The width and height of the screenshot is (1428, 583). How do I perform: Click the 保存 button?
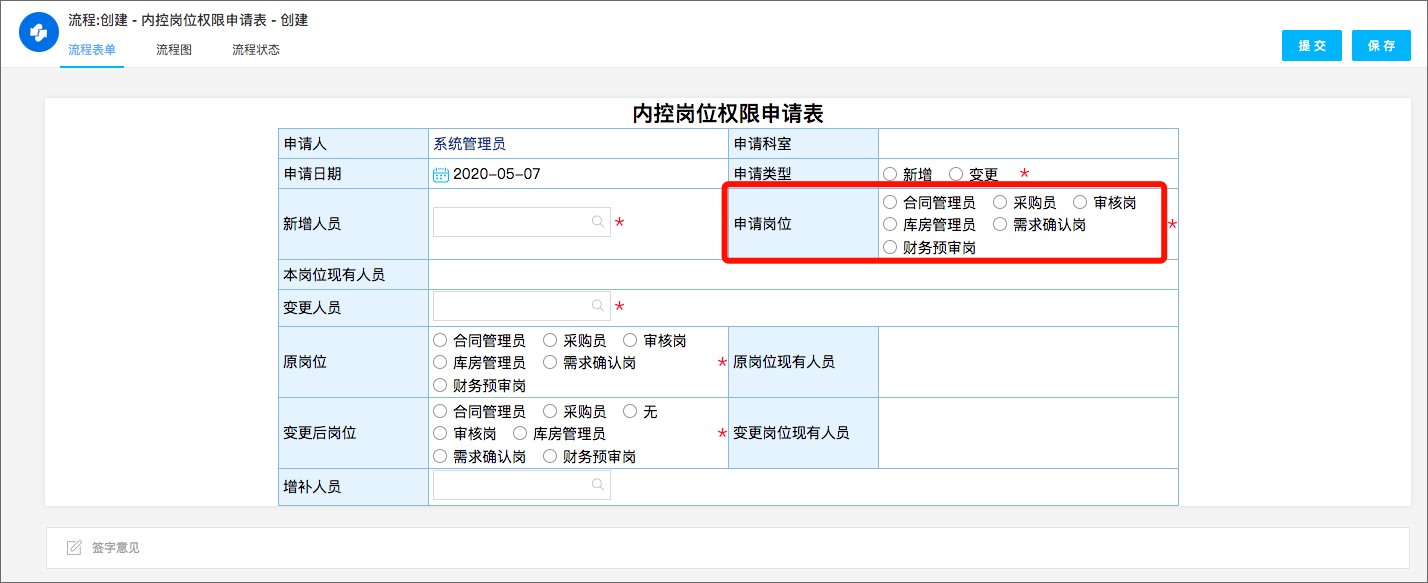(1382, 46)
